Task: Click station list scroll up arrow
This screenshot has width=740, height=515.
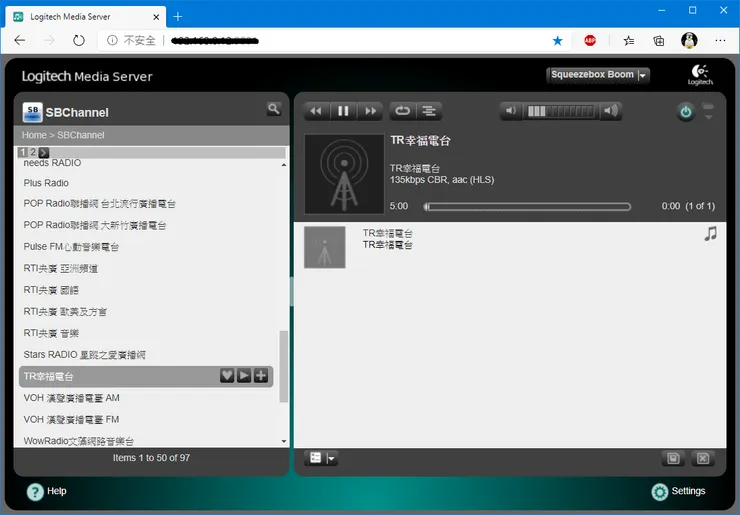Action: coord(284,165)
